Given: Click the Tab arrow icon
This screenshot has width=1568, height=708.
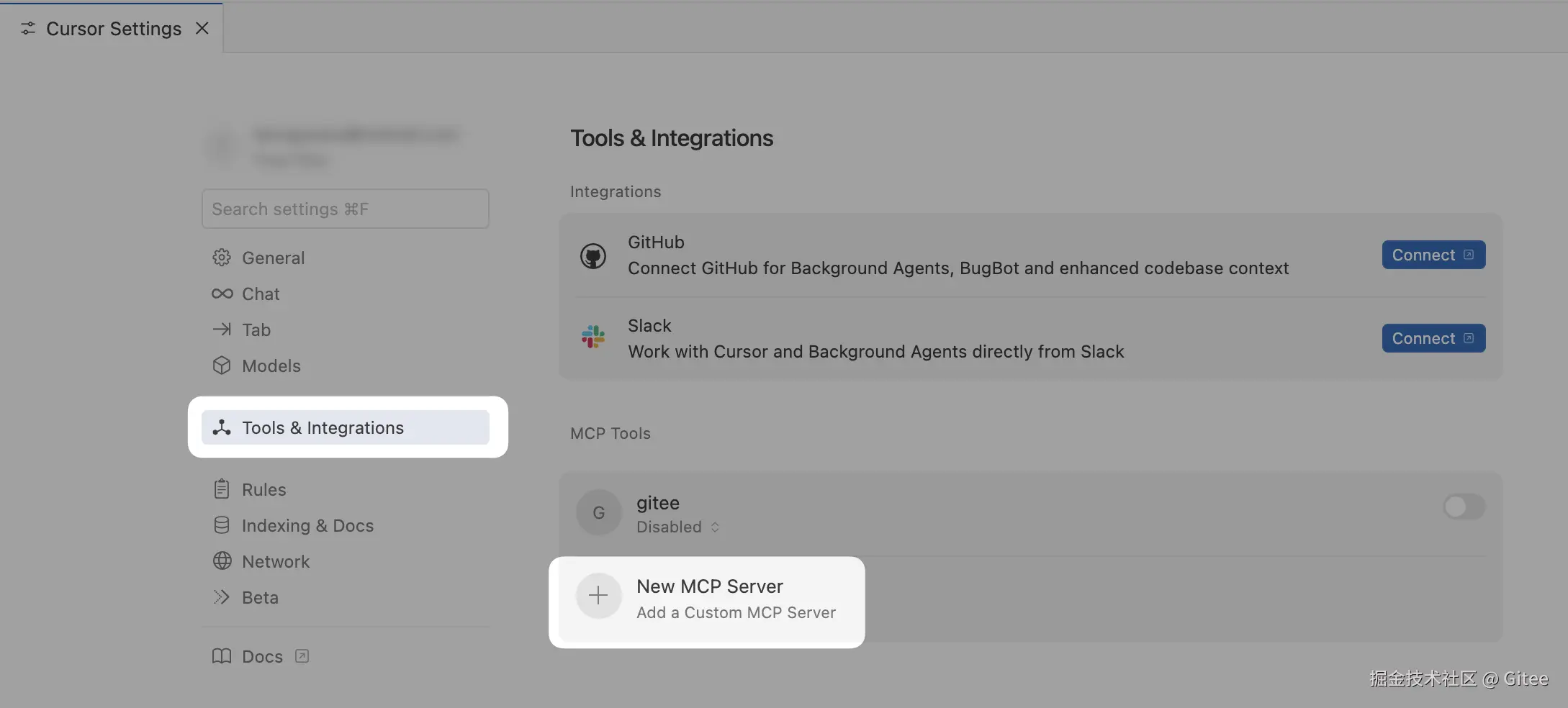Looking at the screenshot, I should 222,330.
